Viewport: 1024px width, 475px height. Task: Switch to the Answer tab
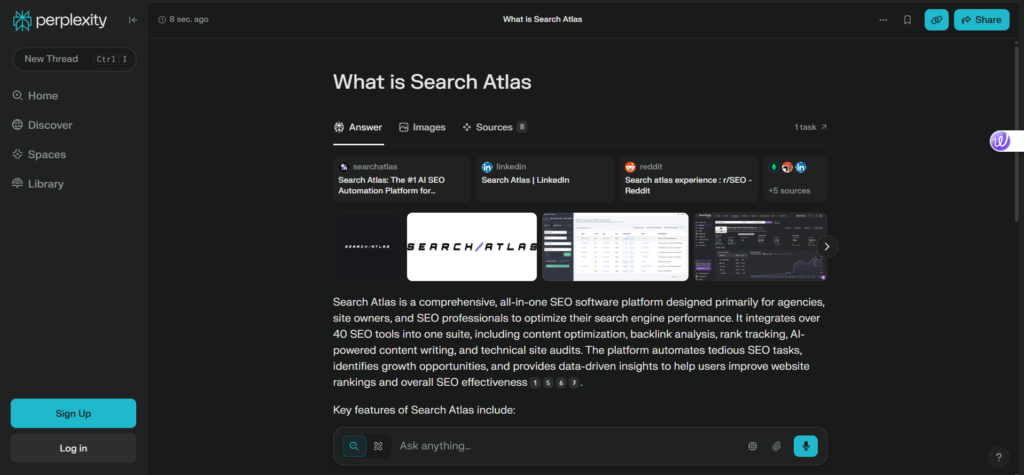click(358, 127)
